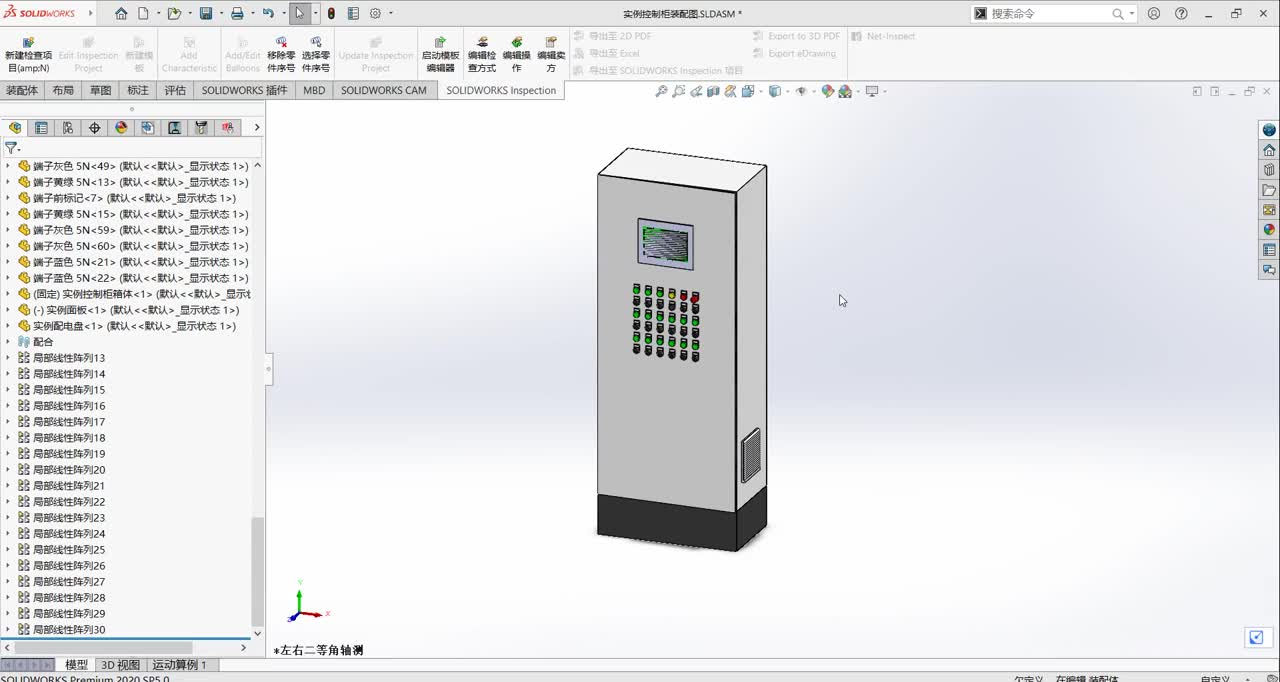Open the File Properties icon
Image resolution: width=1280 pixels, height=682 pixels.
point(354,14)
